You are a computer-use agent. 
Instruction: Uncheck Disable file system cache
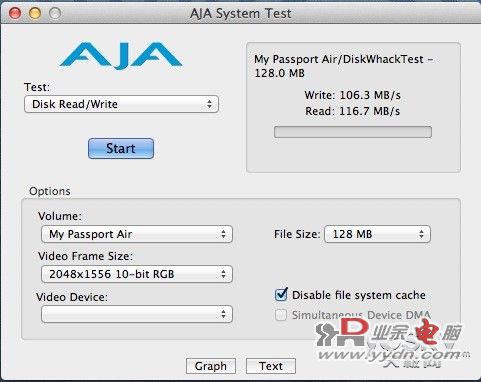281,295
